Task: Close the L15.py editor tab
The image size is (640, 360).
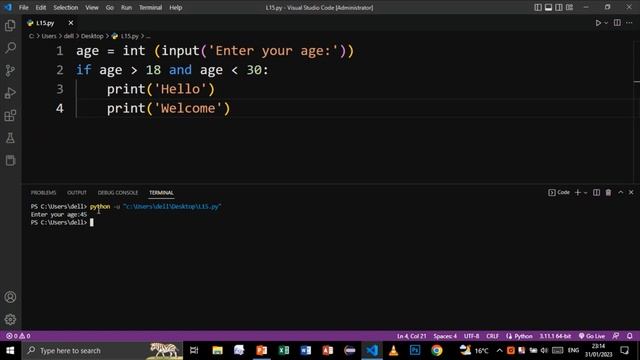Action: pos(71,23)
